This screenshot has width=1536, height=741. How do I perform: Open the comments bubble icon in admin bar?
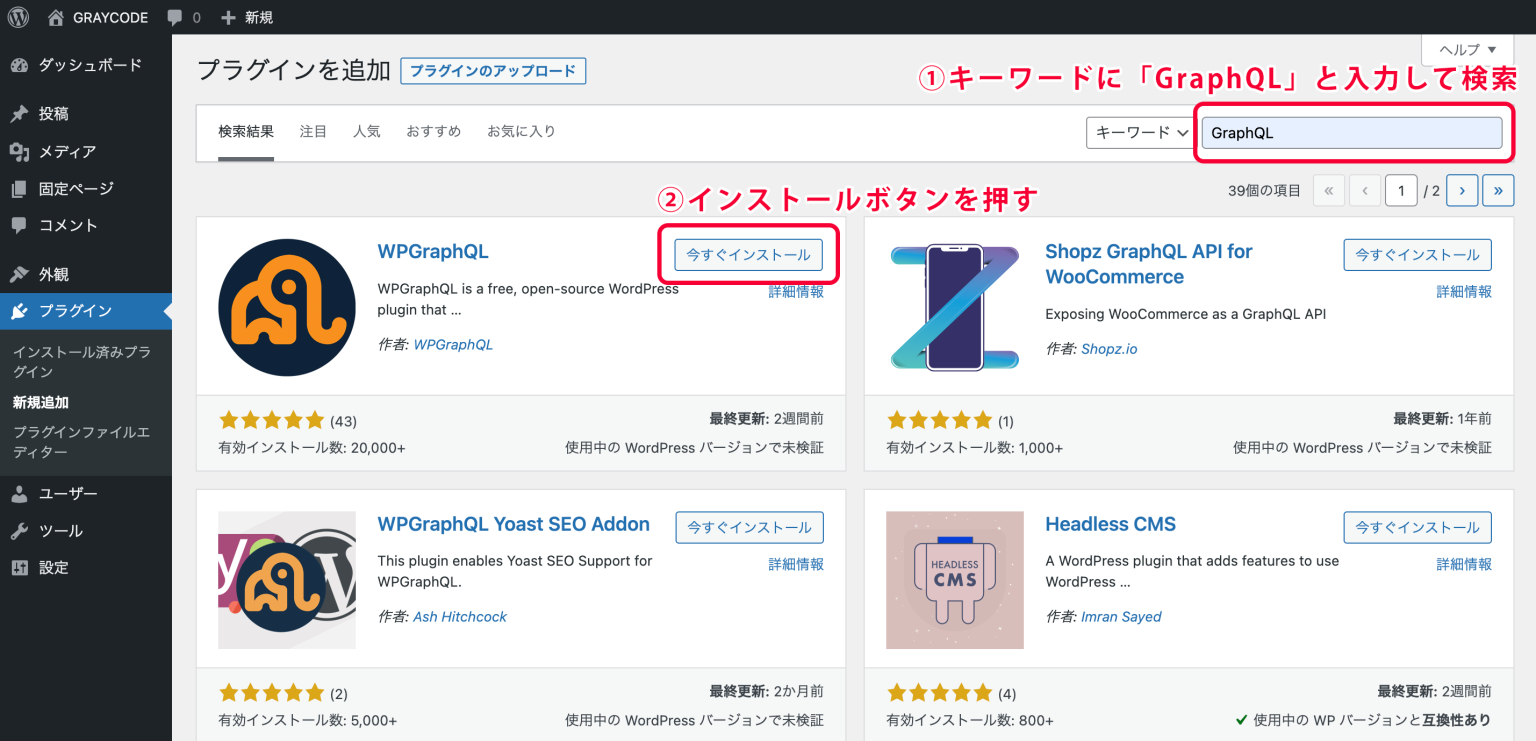(x=175, y=18)
